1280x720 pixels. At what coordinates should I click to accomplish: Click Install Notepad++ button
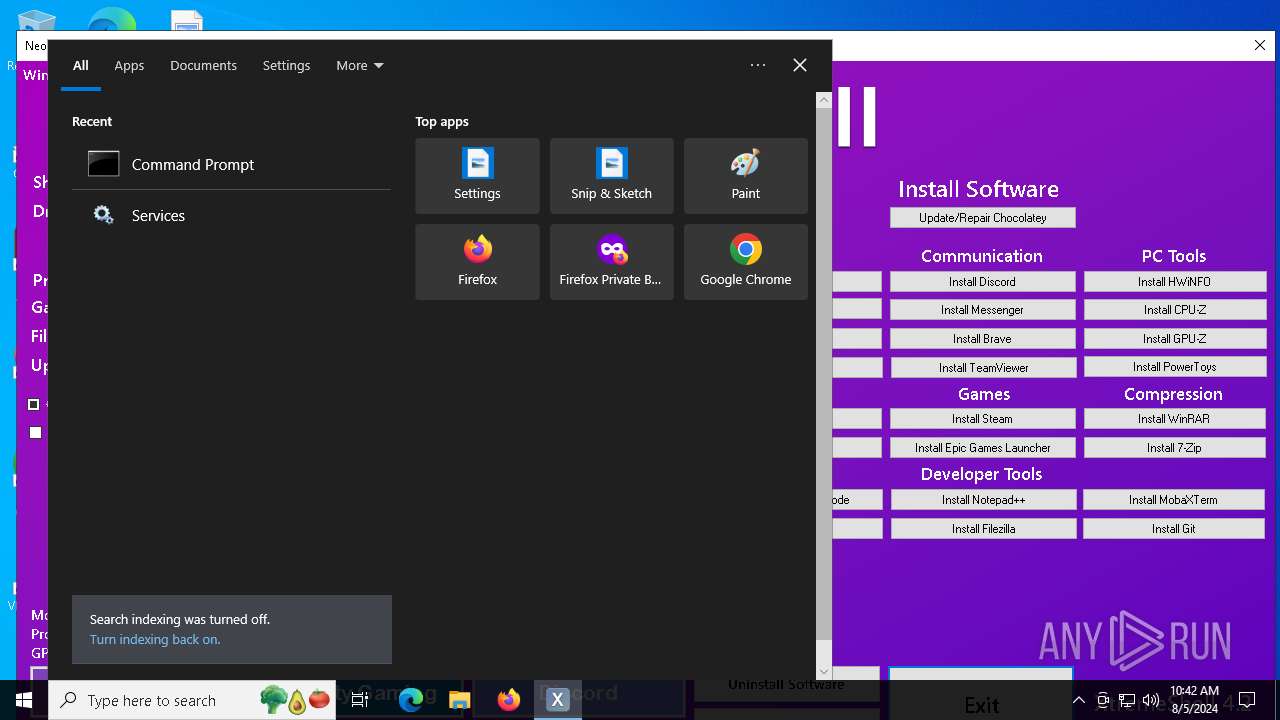tap(982, 500)
